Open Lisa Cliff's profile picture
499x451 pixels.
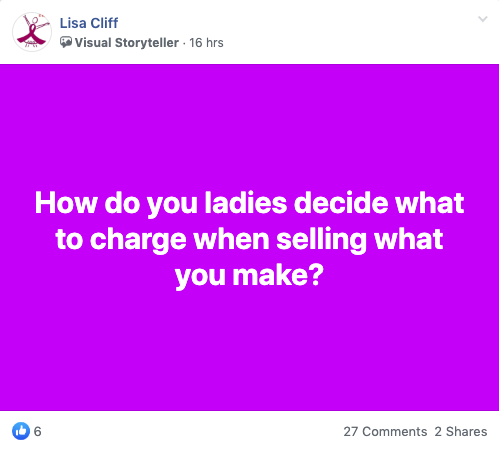point(32,32)
